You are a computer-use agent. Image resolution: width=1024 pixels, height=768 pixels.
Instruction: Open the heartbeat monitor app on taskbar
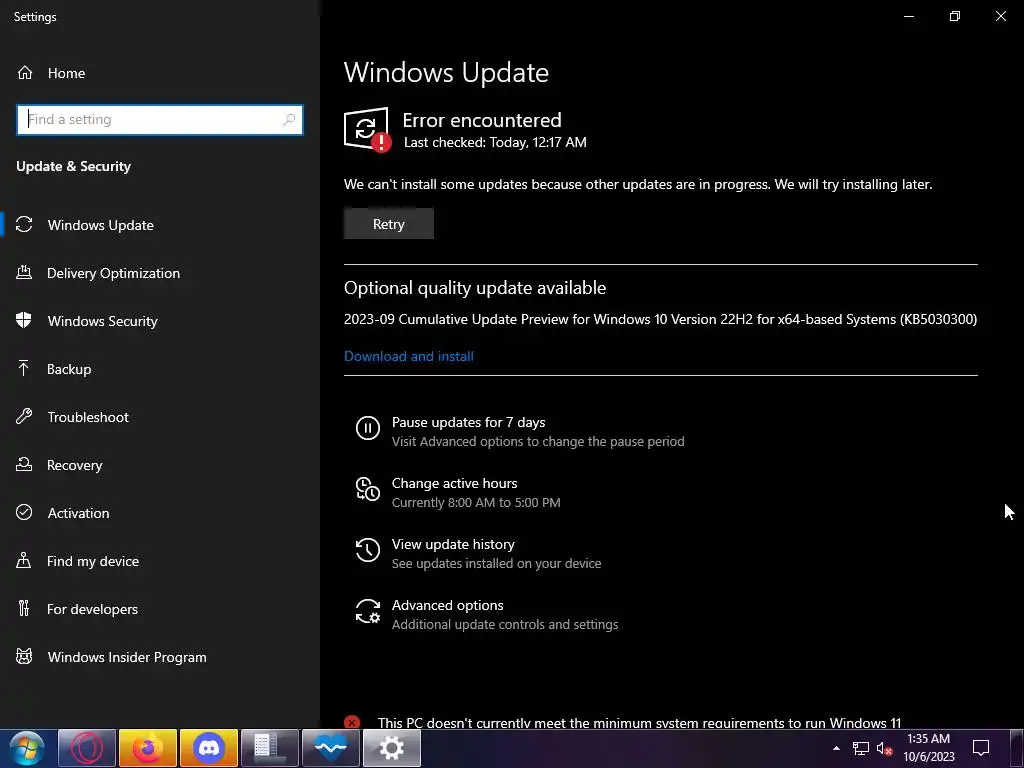coord(331,748)
